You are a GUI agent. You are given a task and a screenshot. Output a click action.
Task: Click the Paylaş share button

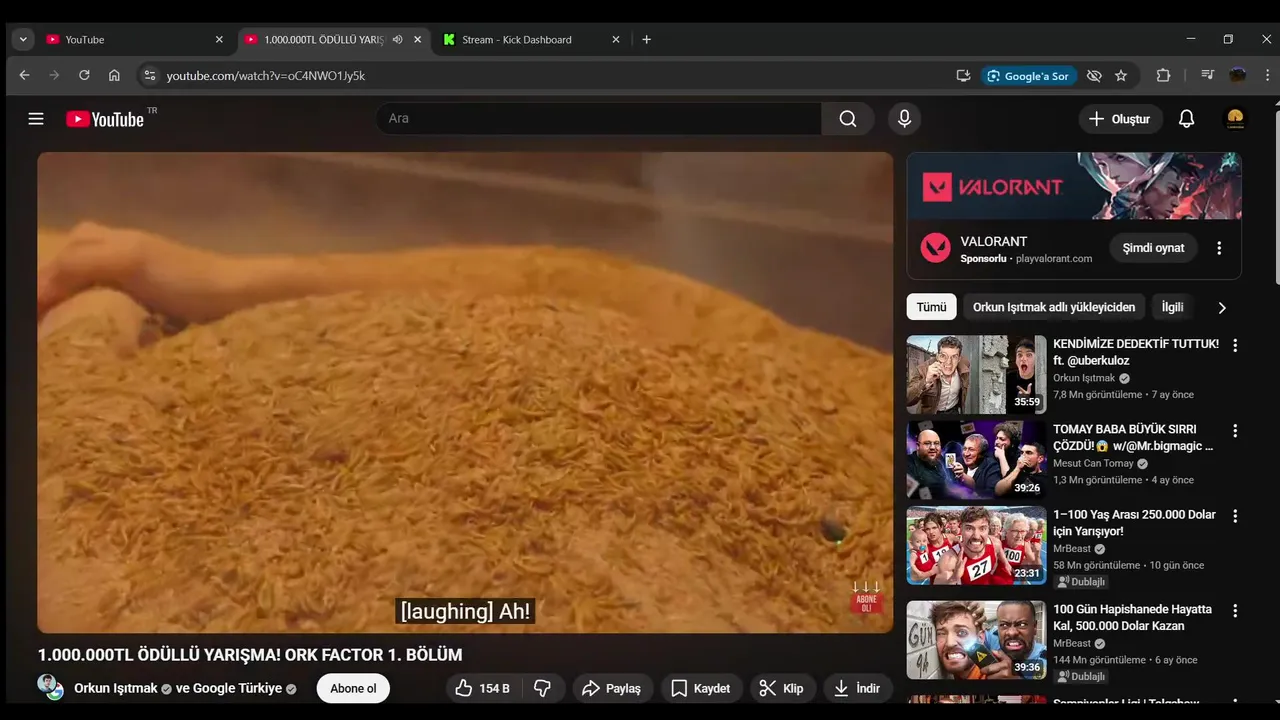coord(611,688)
